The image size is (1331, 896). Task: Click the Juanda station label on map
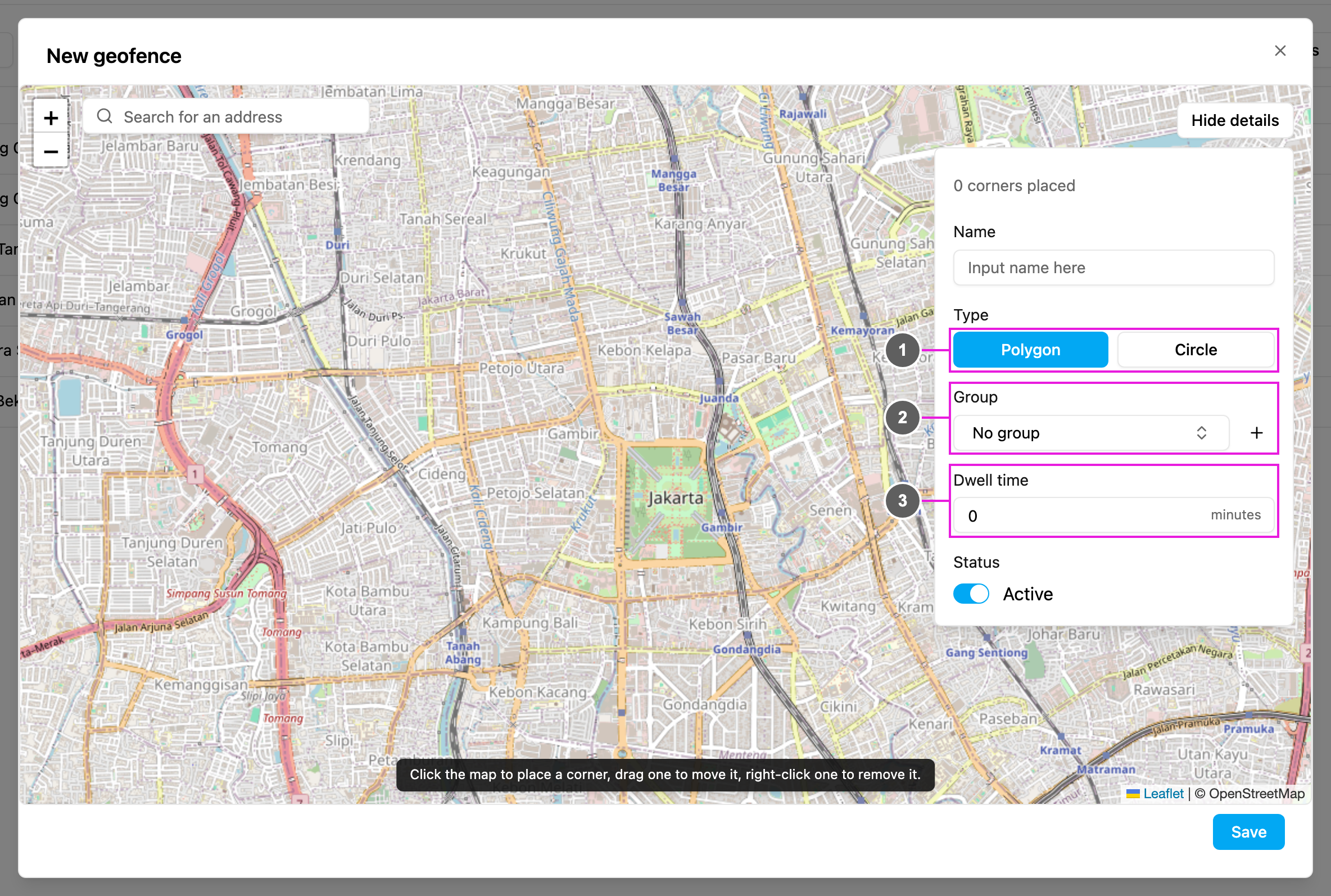tap(719, 399)
